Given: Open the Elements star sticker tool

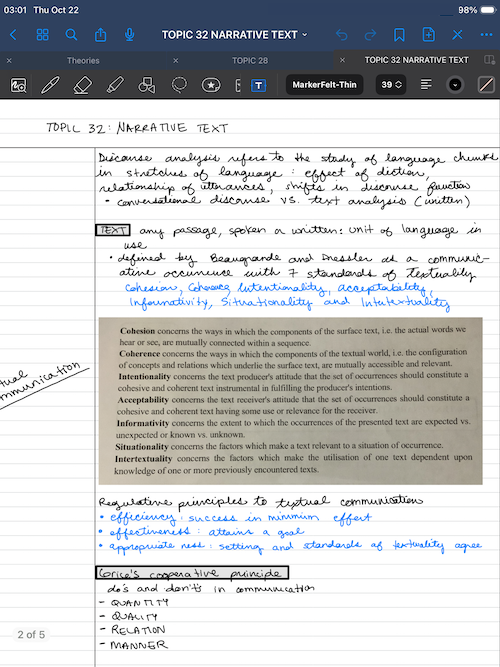Looking at the screenshot, I should pyautogui.click(x=211, y=85).
